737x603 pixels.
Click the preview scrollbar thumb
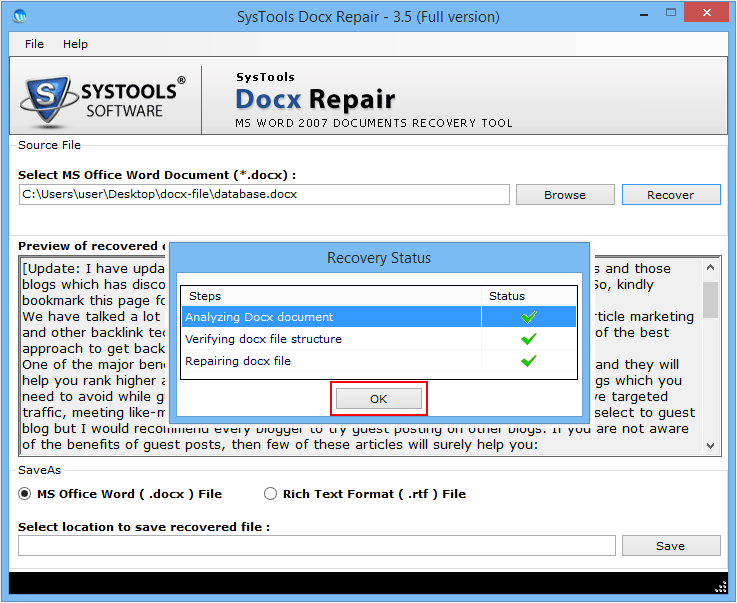tap(710, 300)
